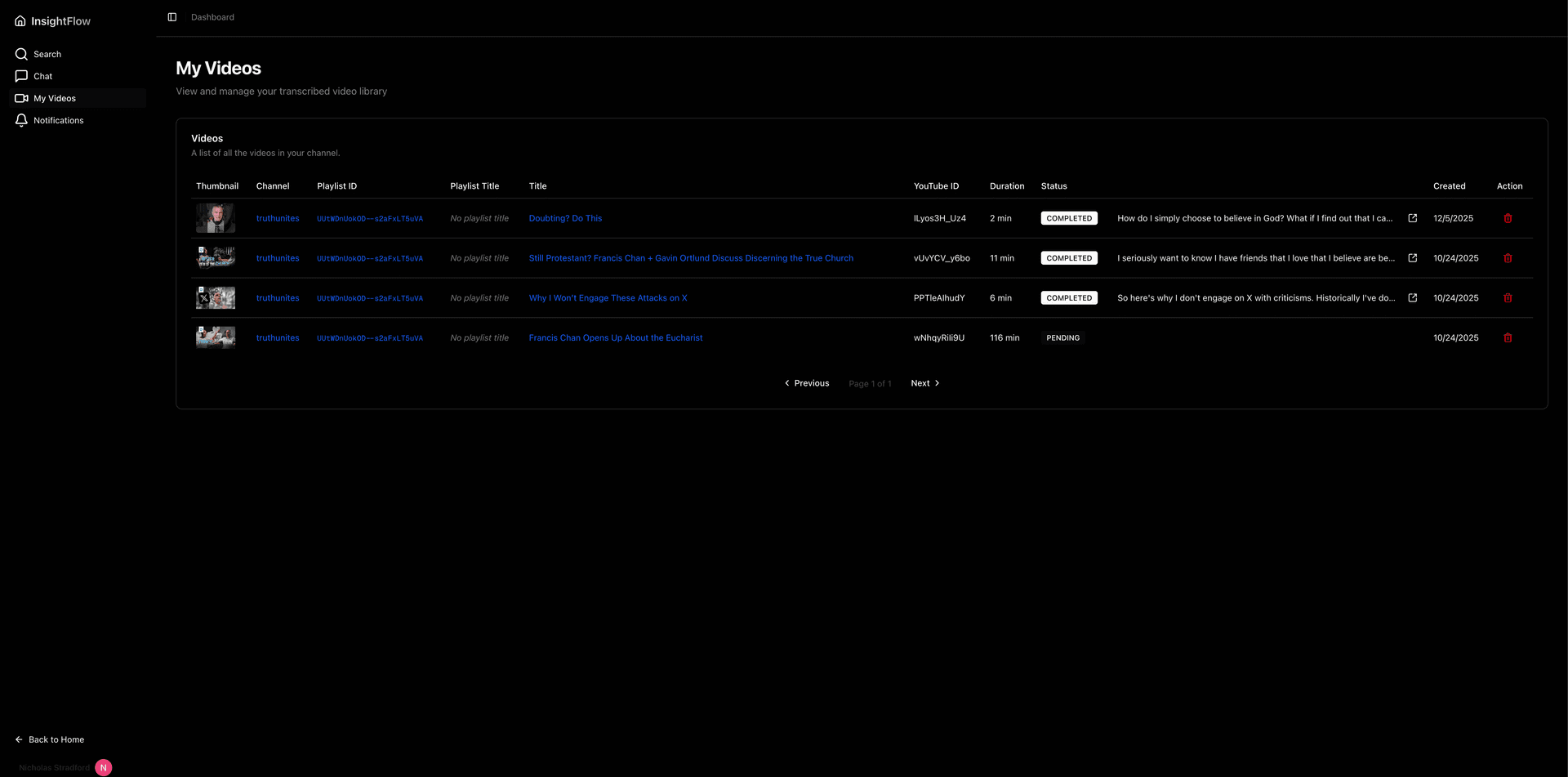Go to the previous page of videos
This screenshot has height=777, width=1568.
pyautogui.click(x=806, y=382)
